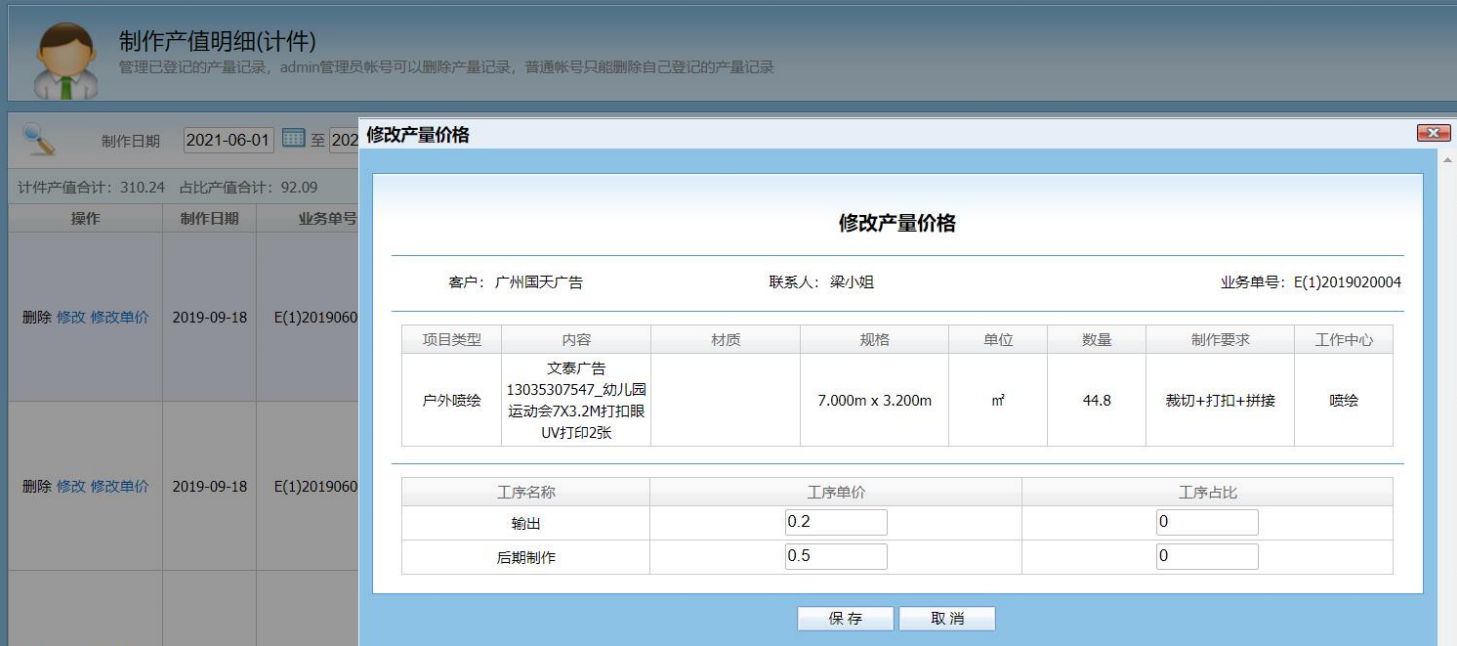Open the calendar picker beside start date
The width and height of the screenshot is (1457, 646).
(x=291, y=140)
